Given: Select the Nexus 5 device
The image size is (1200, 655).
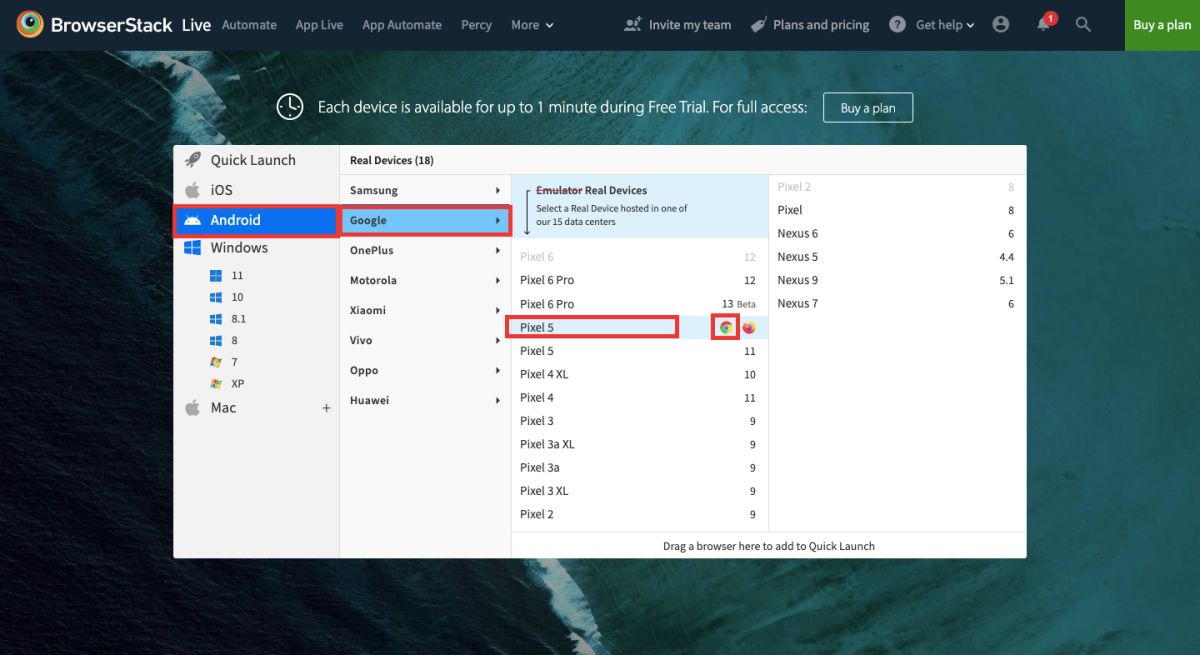Looking at the screenshot, I should (896, 257).
